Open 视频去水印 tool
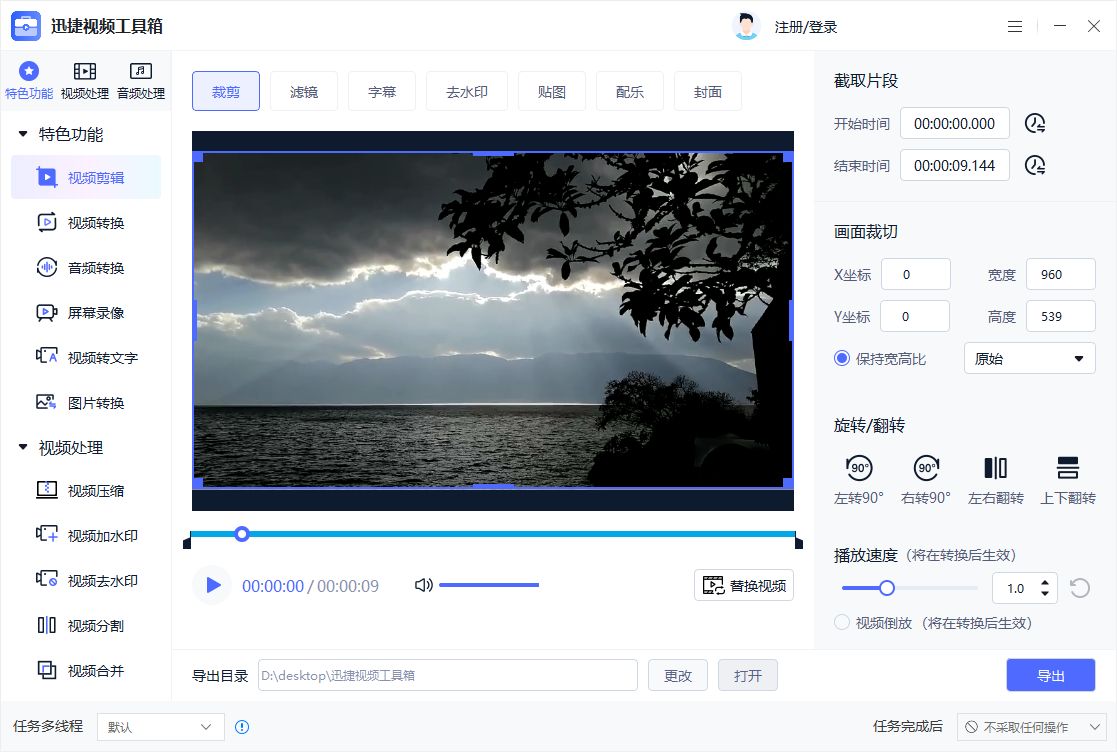The height and width of the screenshot is (752, 1117). tap(86, 580)
